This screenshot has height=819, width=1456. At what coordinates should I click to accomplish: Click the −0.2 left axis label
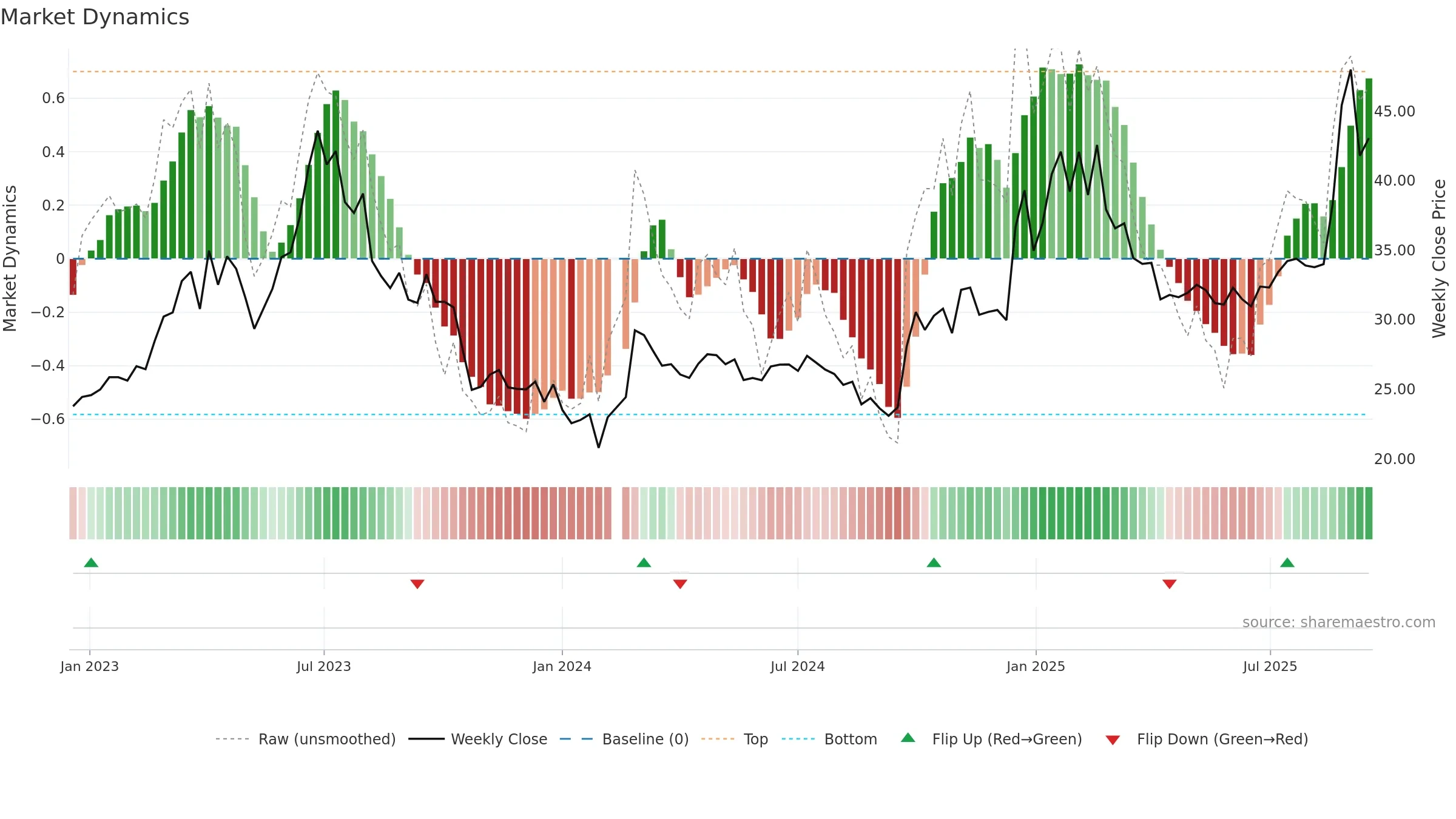(48, 312)
